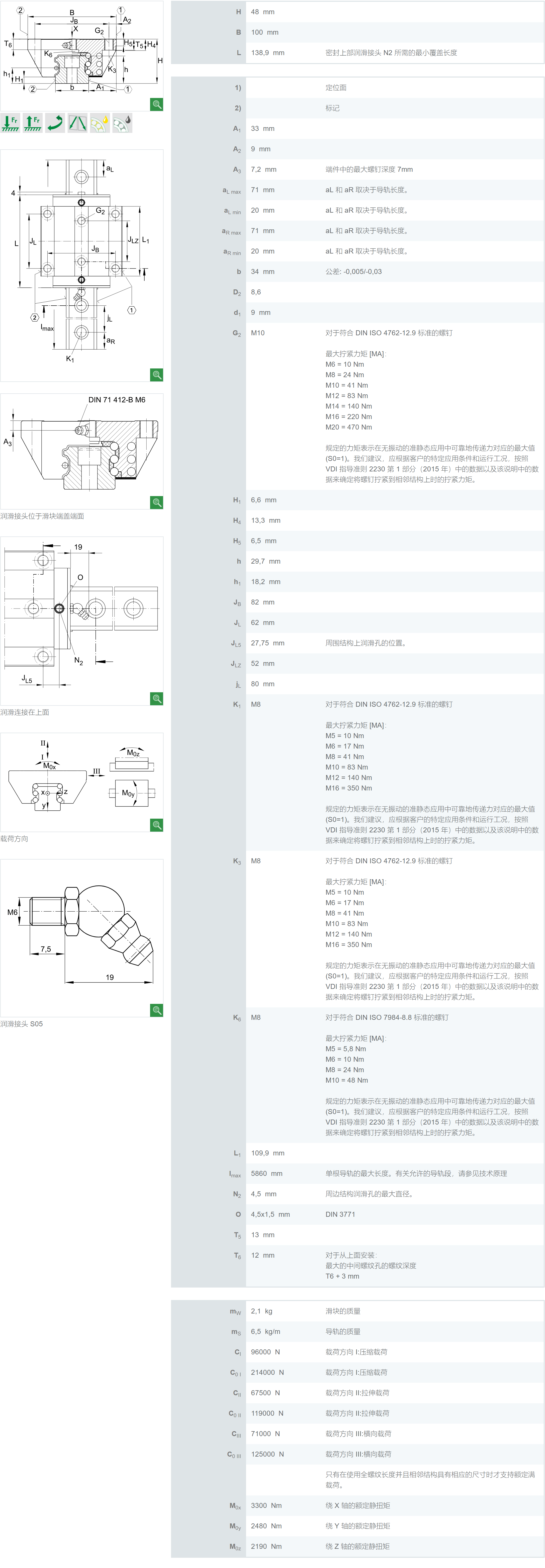Click the tolerance note -0,005/-0,03
The image size is (545, 1568).
click(354, 271)
